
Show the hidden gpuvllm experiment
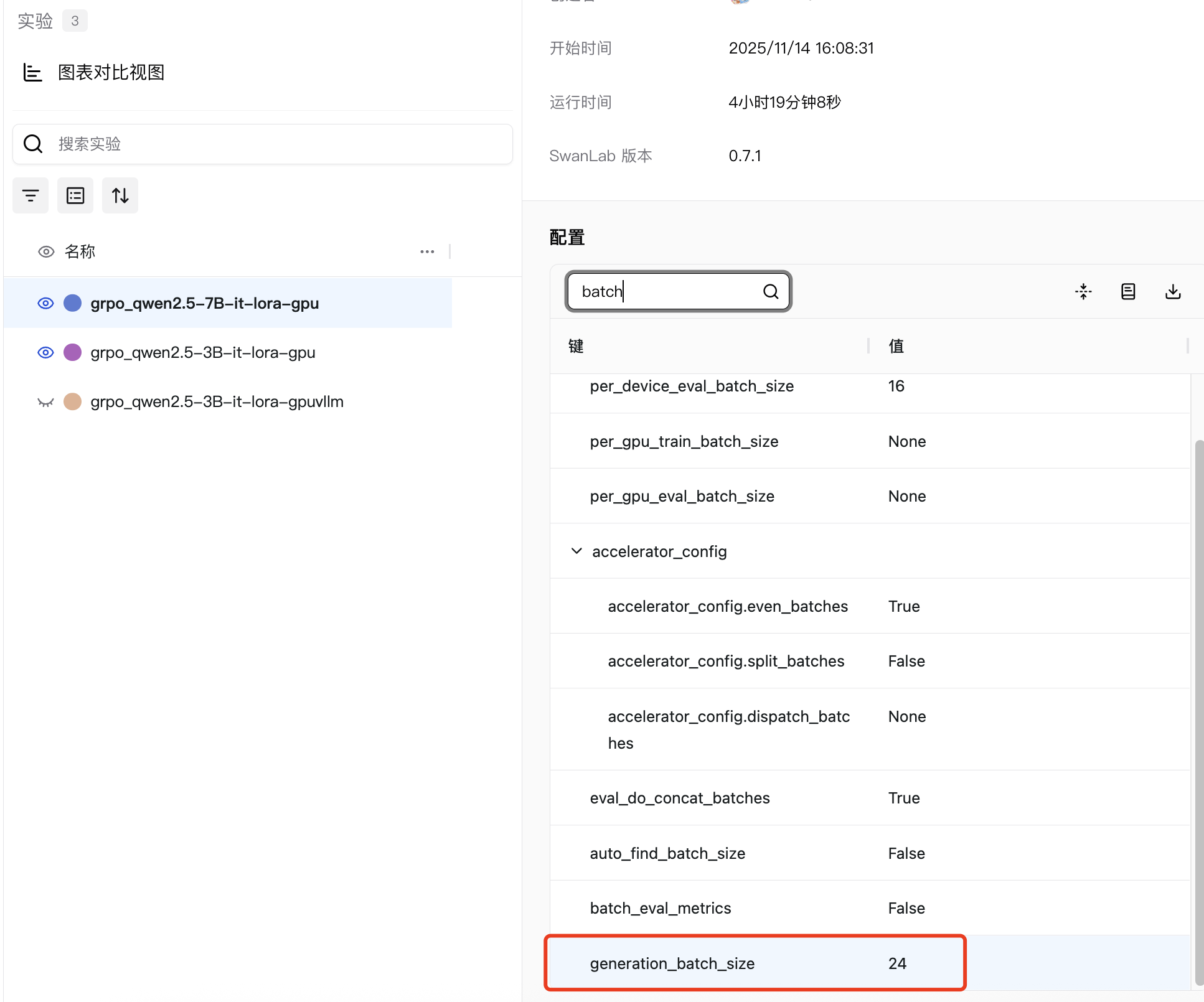pyautogui.click(x=45, y=402)
